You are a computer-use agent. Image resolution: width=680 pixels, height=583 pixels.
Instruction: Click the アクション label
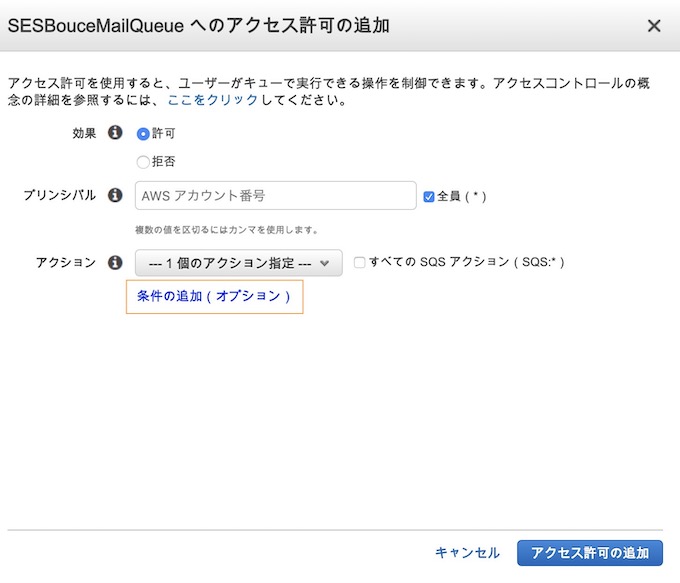pos(66,262)
